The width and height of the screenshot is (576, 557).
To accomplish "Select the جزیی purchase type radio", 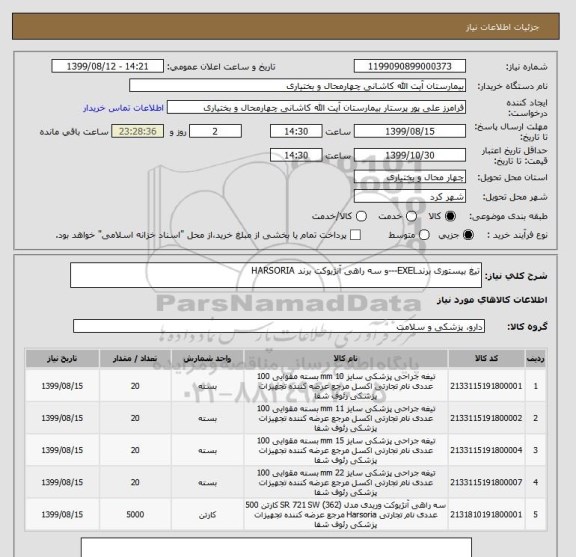I will [468, 234].
